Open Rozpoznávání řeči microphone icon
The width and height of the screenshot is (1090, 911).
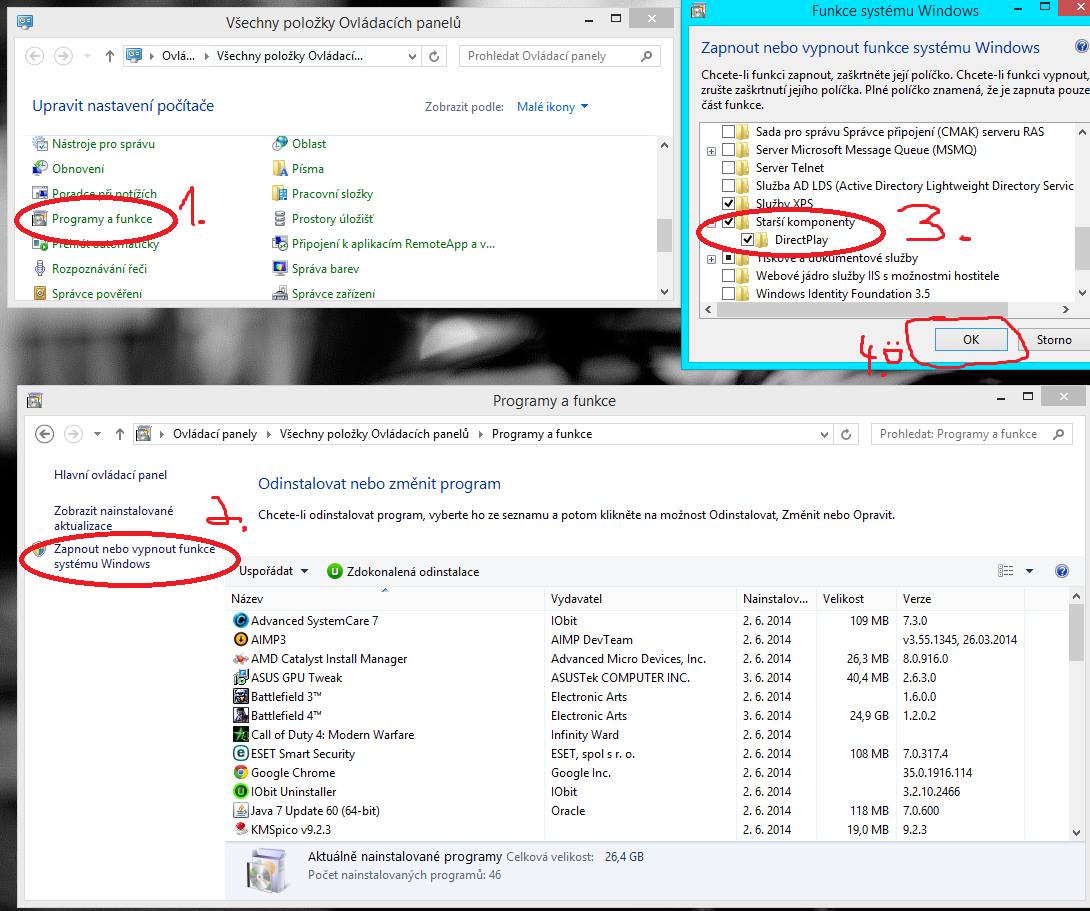(x=41, y=269)
